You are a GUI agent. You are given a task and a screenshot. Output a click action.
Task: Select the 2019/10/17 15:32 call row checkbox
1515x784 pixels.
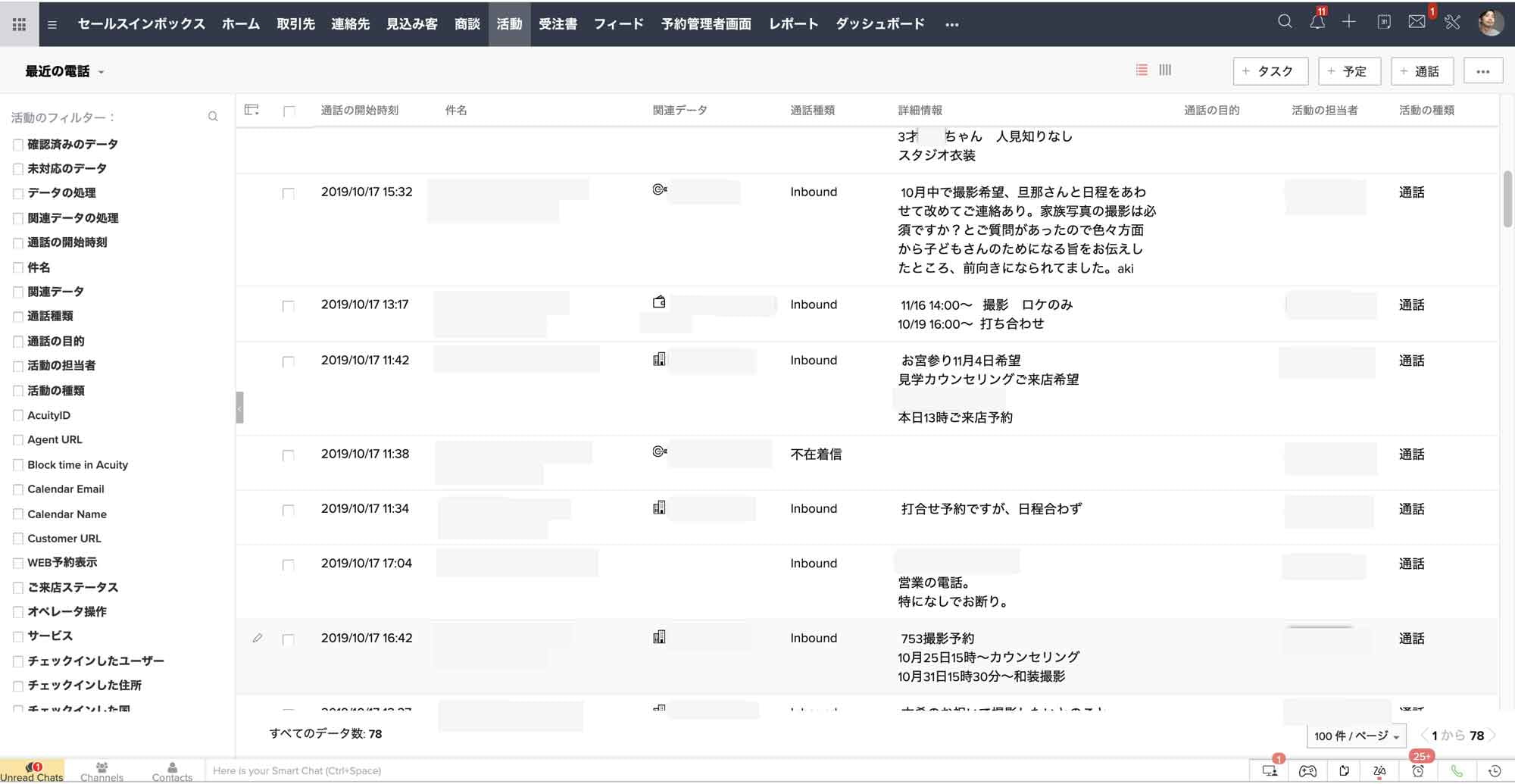(x=289, y=194)
